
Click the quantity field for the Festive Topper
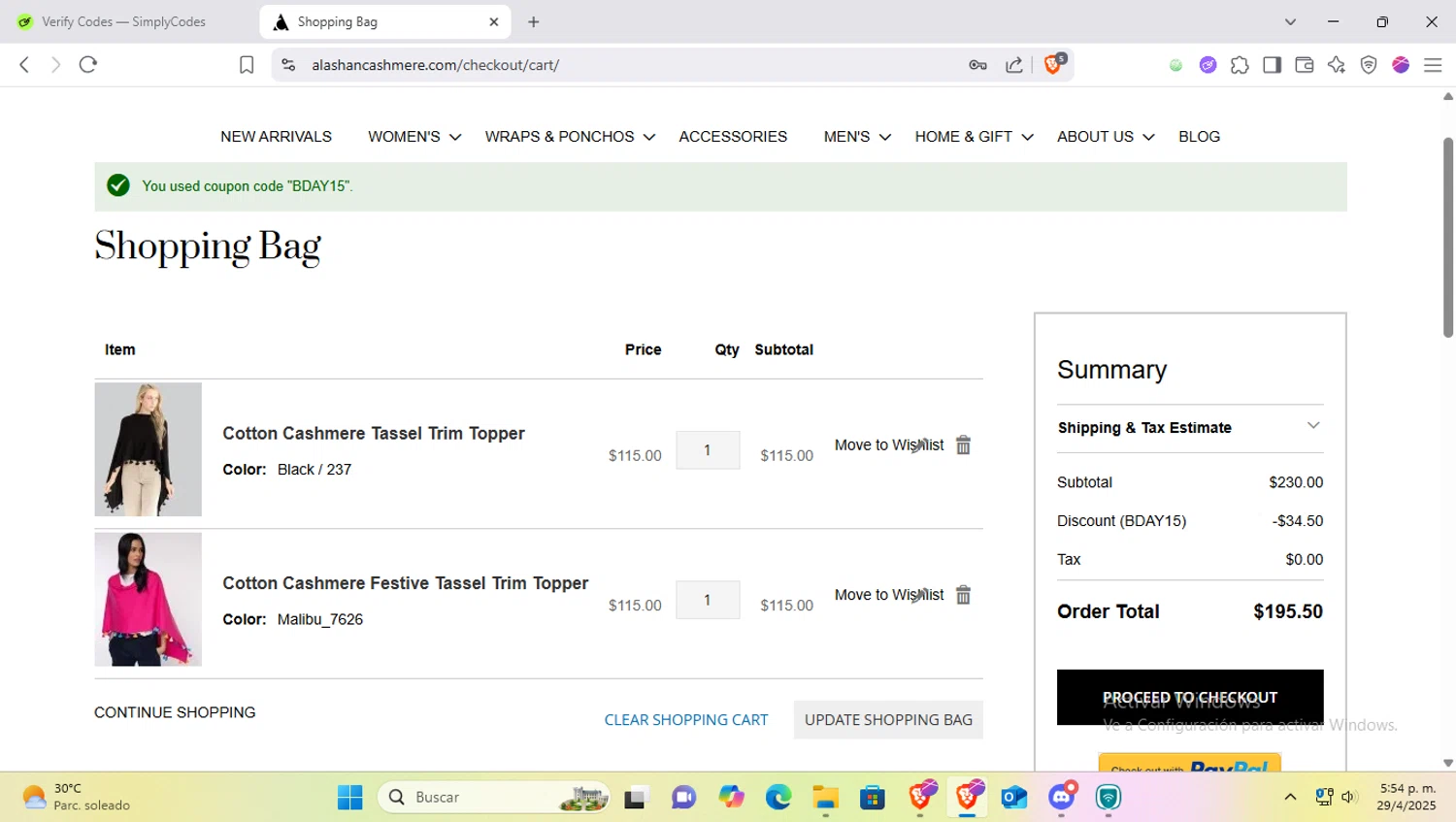tap(708, 600)
